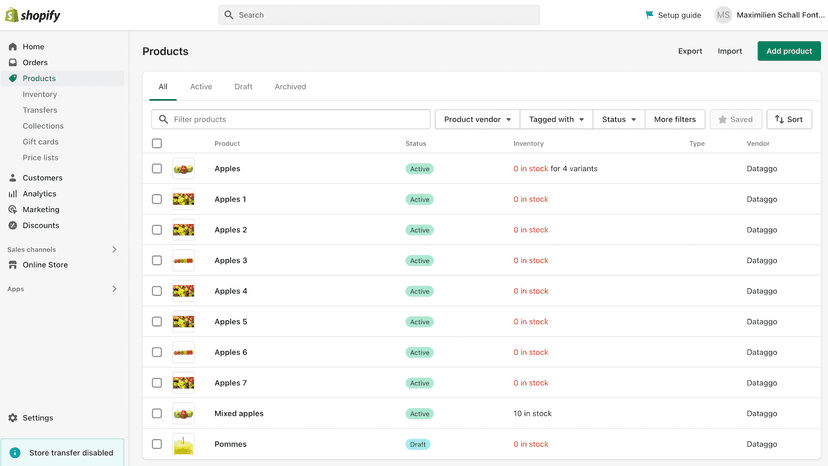The image size is (828, 466).
Task: Check the box for Apples row
Action: click(157, 169)
